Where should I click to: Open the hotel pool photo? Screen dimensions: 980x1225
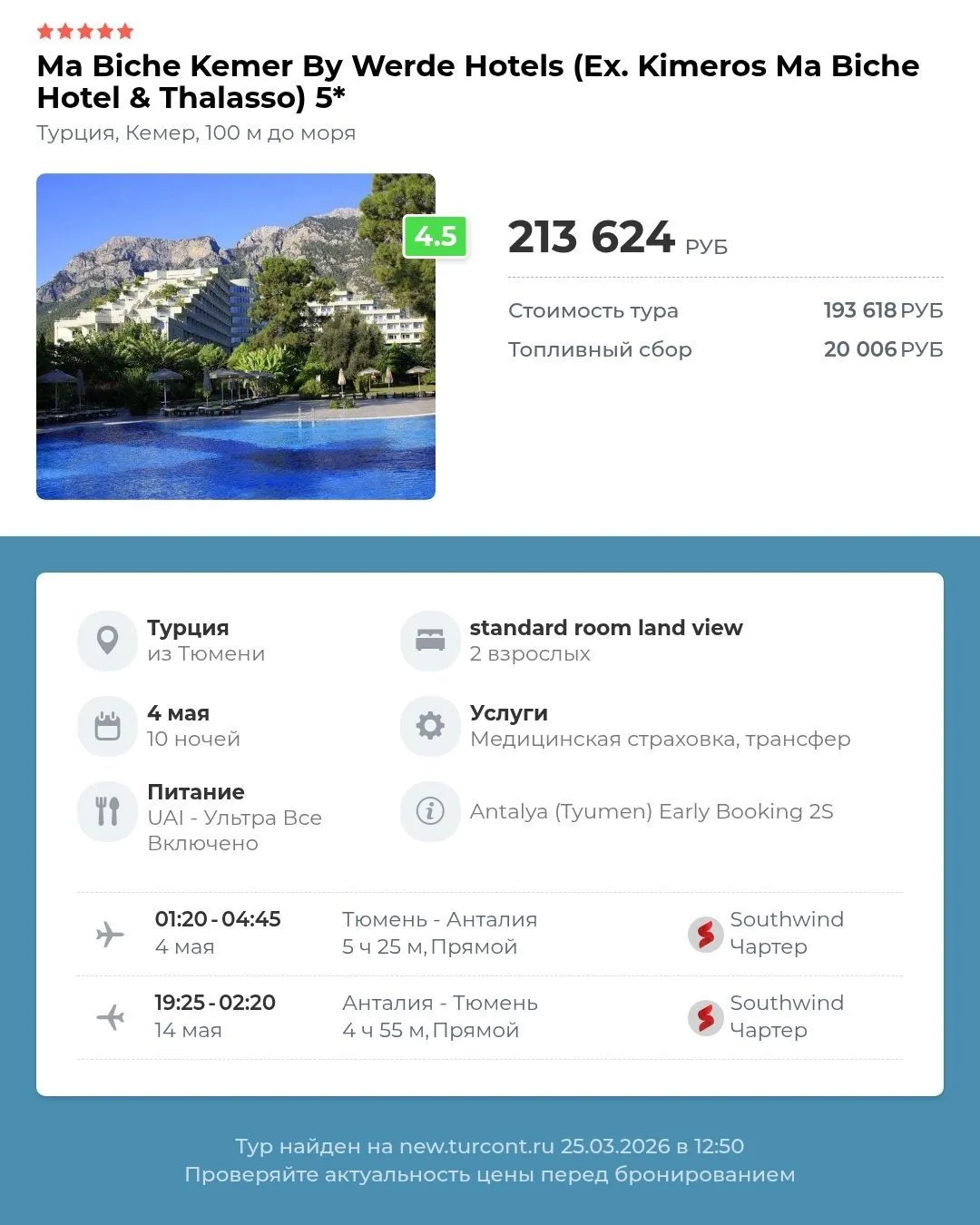pyautogui.click(x=236, y=336)
